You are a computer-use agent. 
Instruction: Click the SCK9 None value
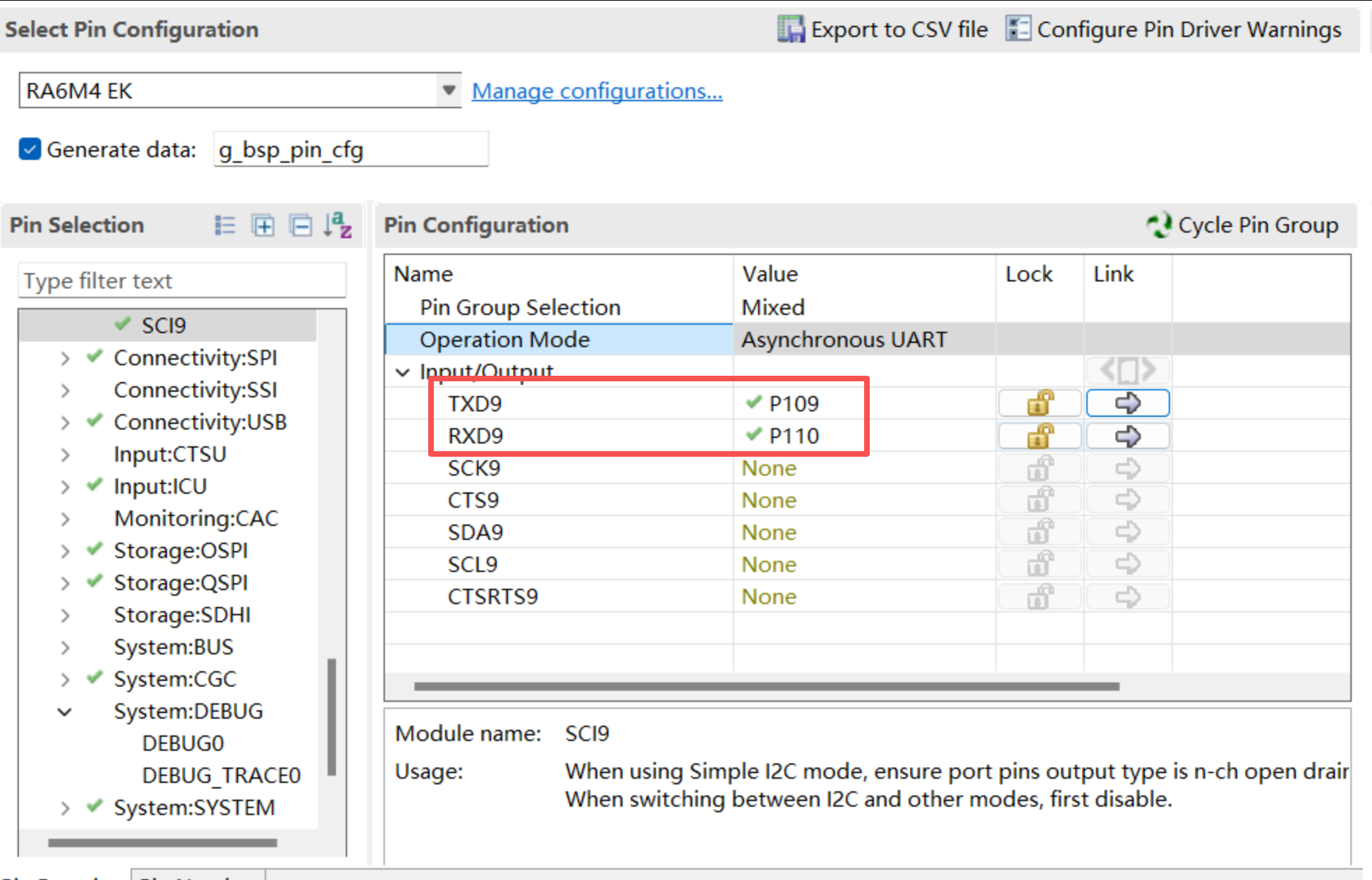click(x=768, y=468)
